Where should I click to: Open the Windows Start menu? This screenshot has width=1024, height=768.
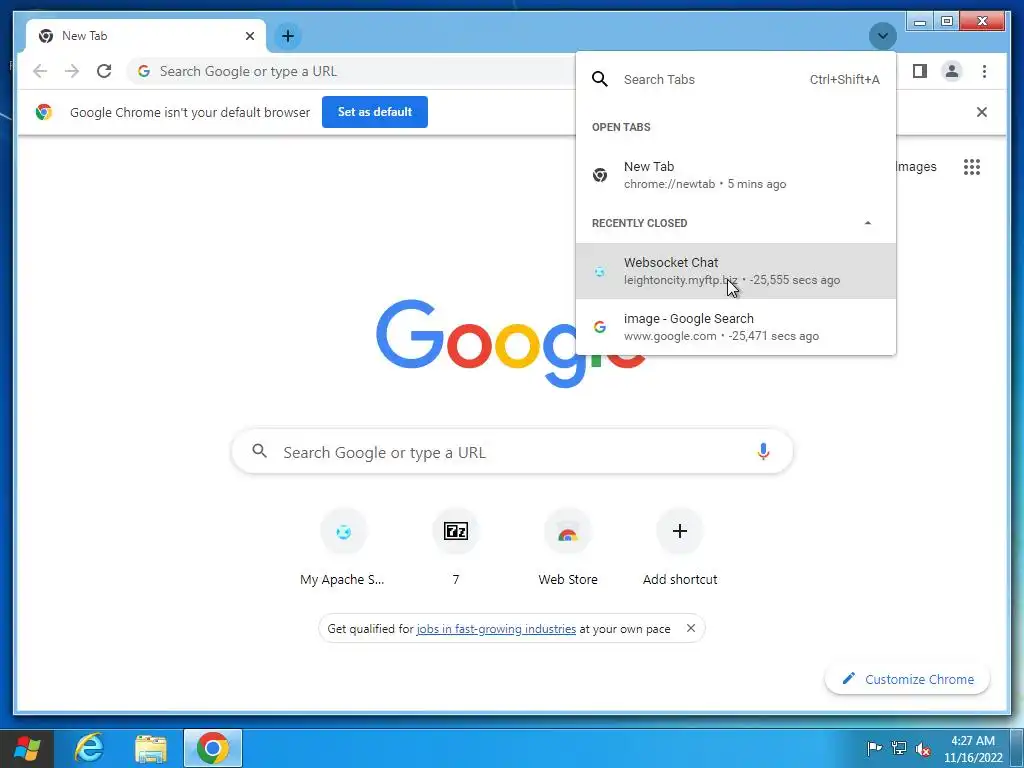click(x=27, y=748)
